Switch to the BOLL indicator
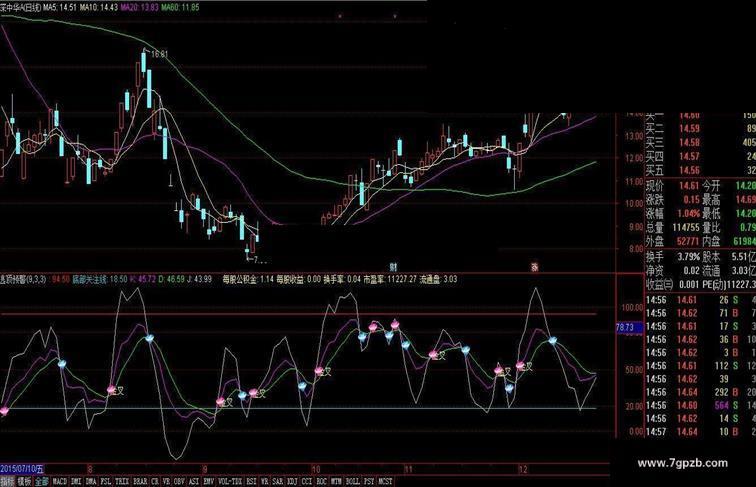The width and height of the screenshot is (756, 487). pos(353,481)
